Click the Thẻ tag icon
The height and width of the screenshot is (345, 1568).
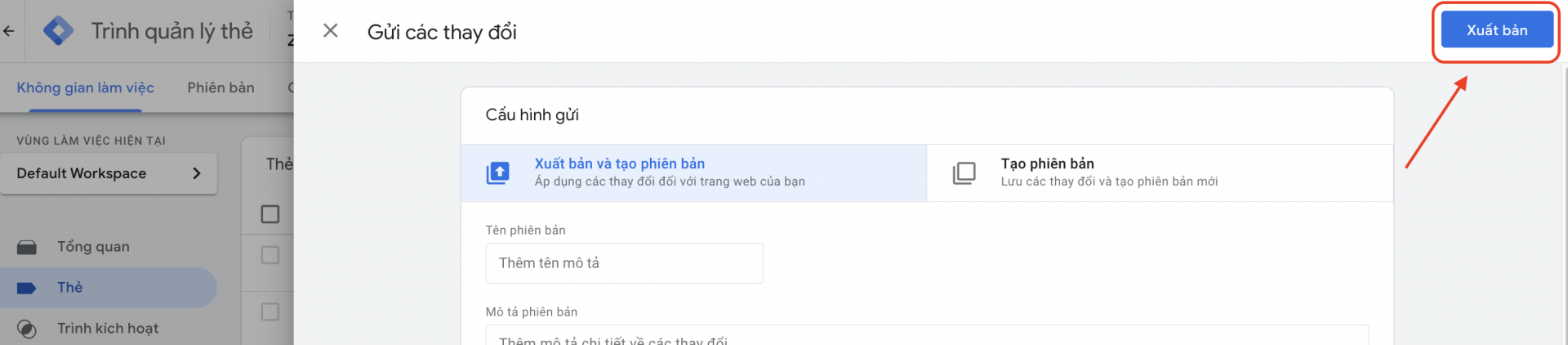(27, 288)
